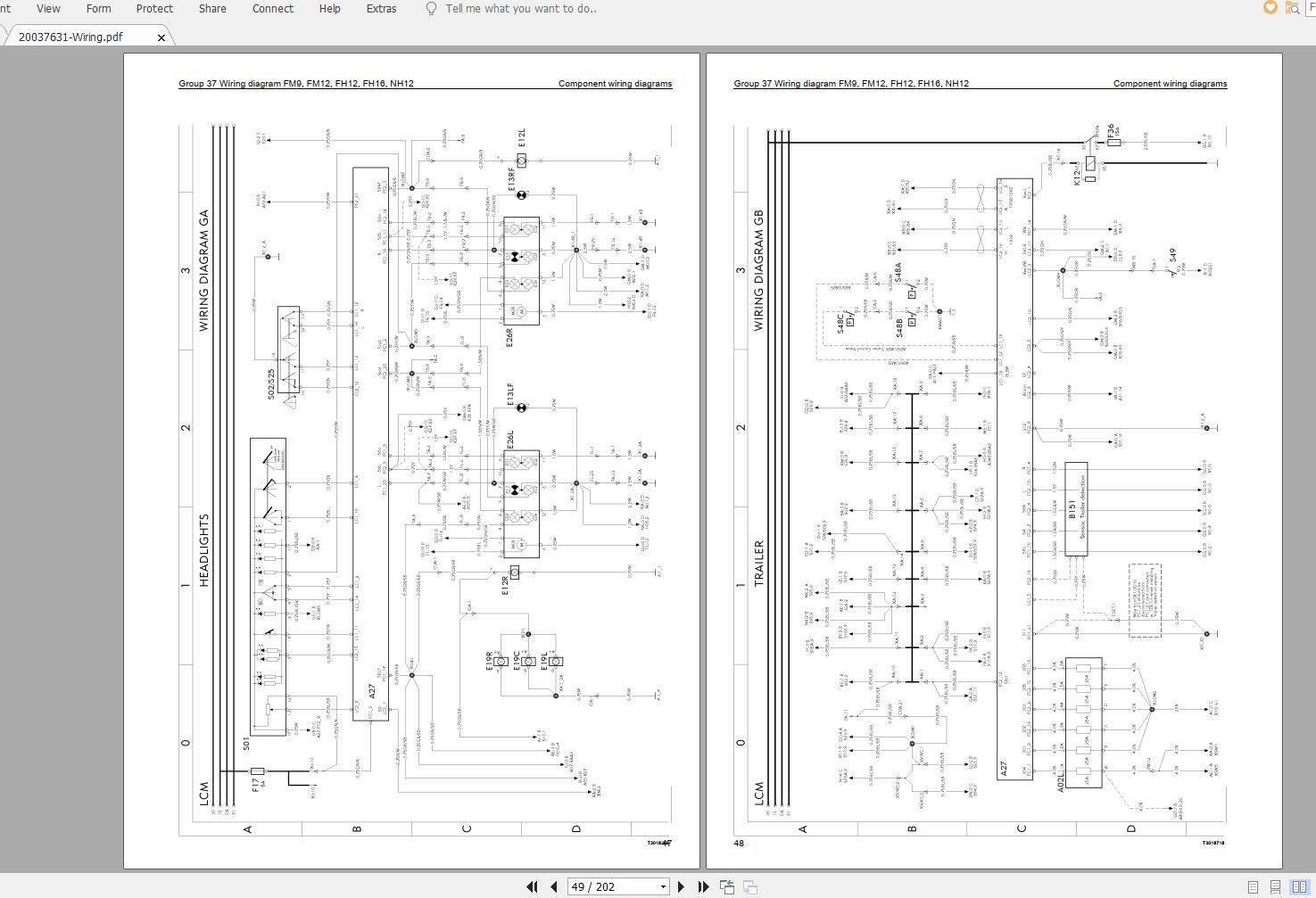Advance to the next page
Viewport: 1316px width, 898px height.
(x=681, y=887)
